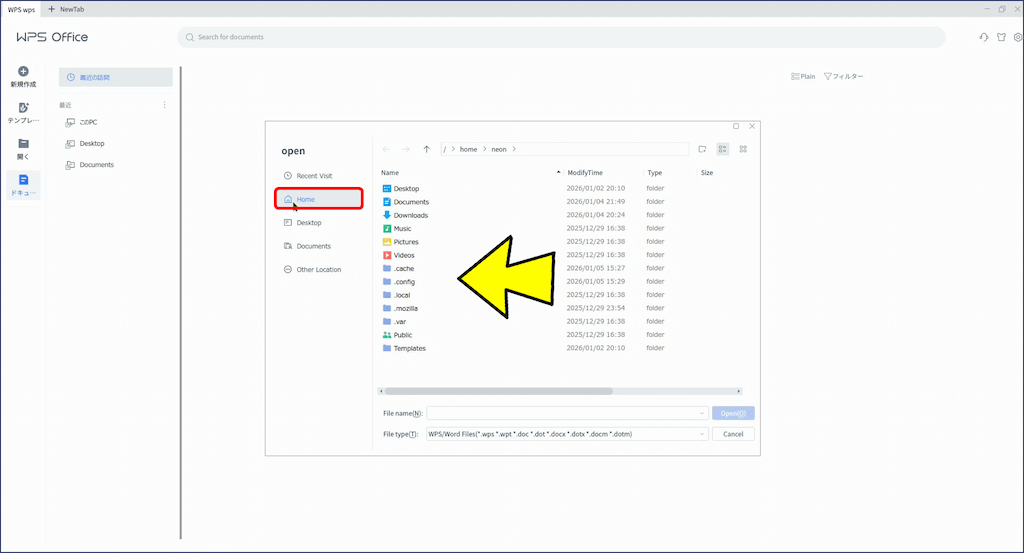The image size is (1024, 553).
Task: Switch to grid icon view mode
Action: click(743, 149)
